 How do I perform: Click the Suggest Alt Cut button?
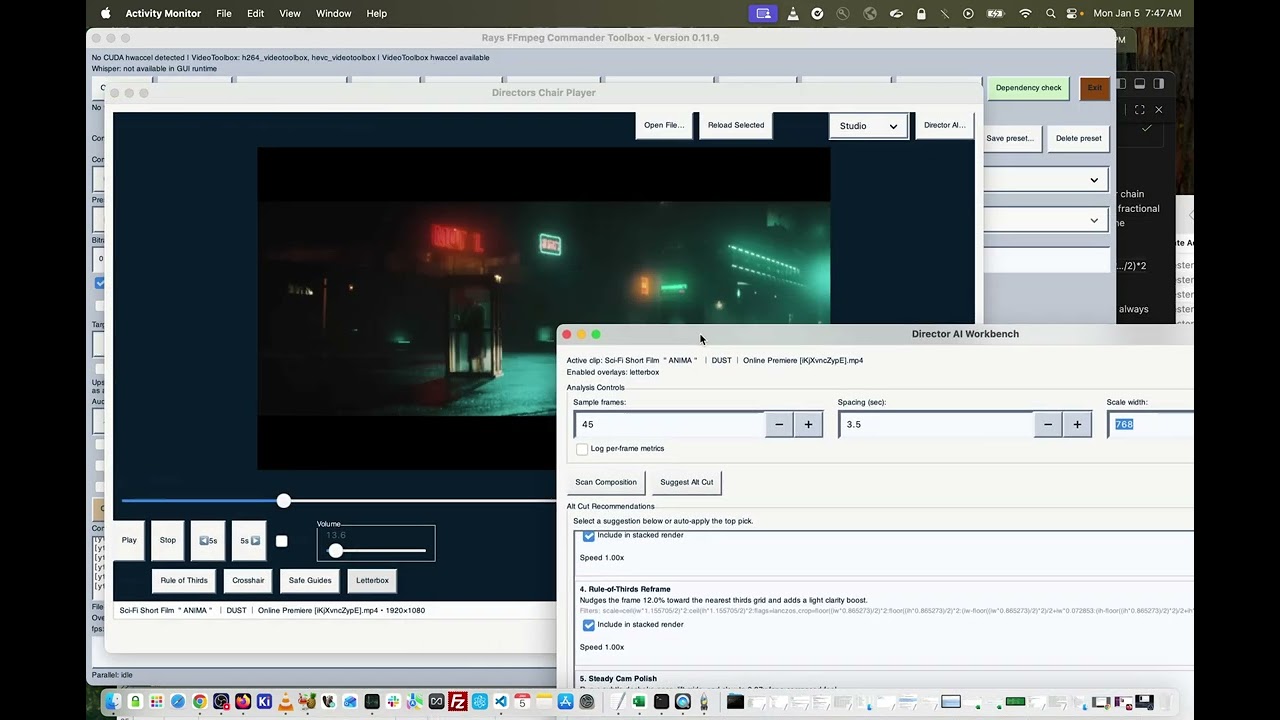(x=687, y=482)
